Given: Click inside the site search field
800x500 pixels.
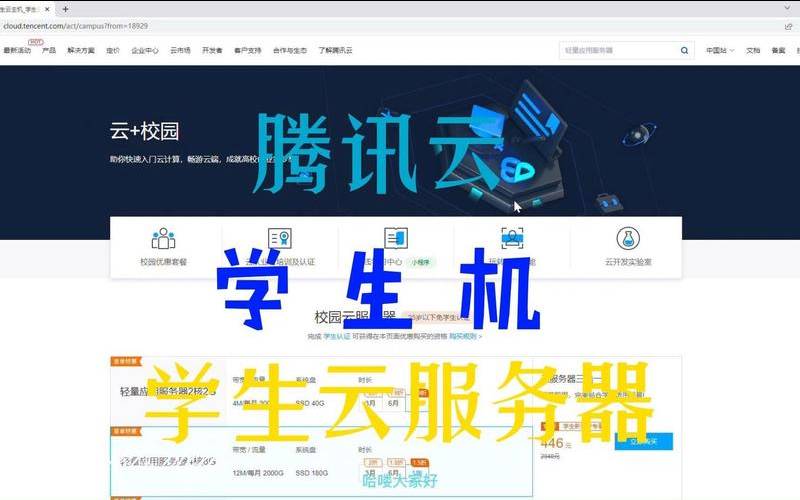Looking at the screenshot, I should click(x=619, y=51).
